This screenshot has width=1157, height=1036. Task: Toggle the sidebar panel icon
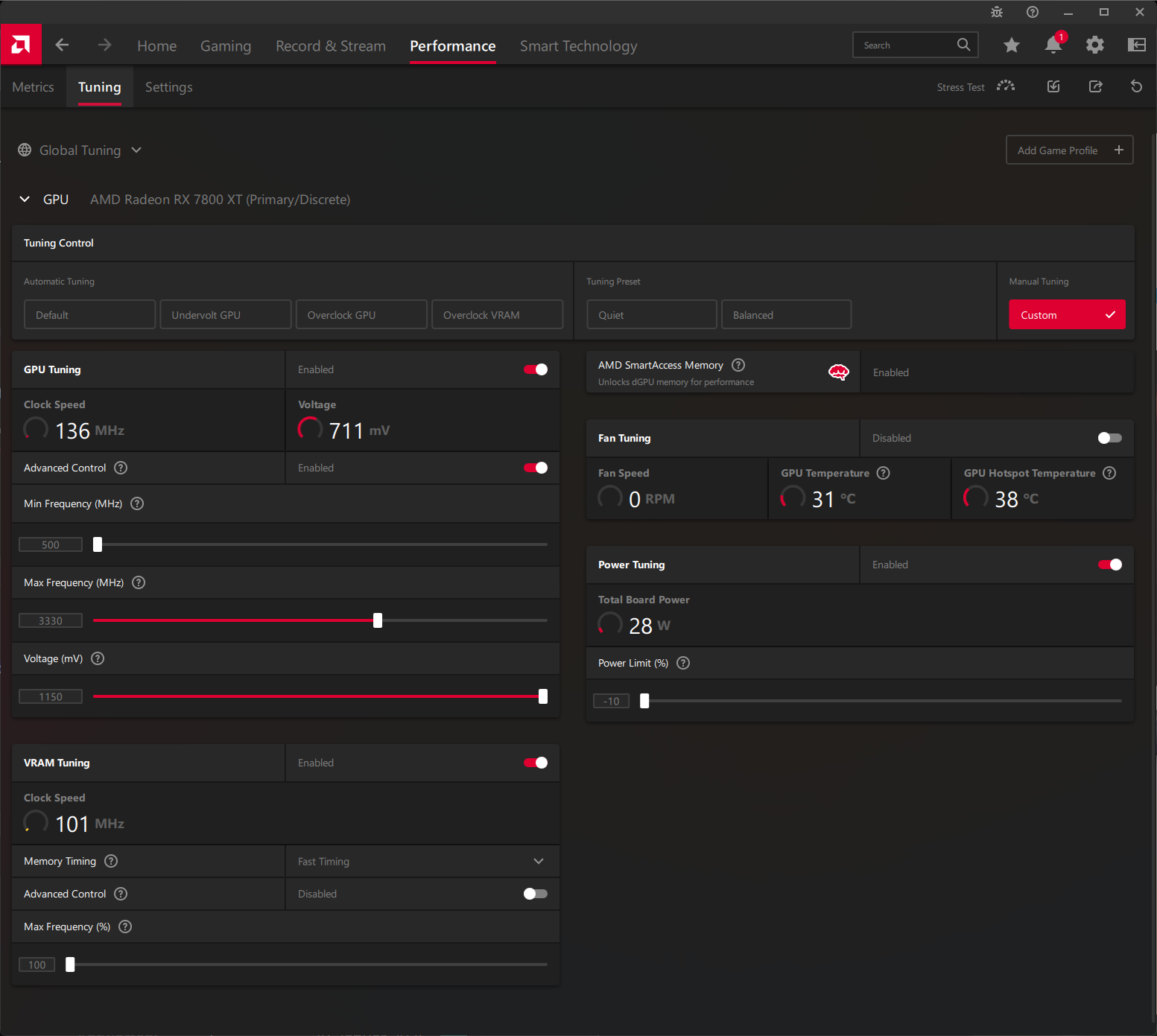[x=1137, y=45]
